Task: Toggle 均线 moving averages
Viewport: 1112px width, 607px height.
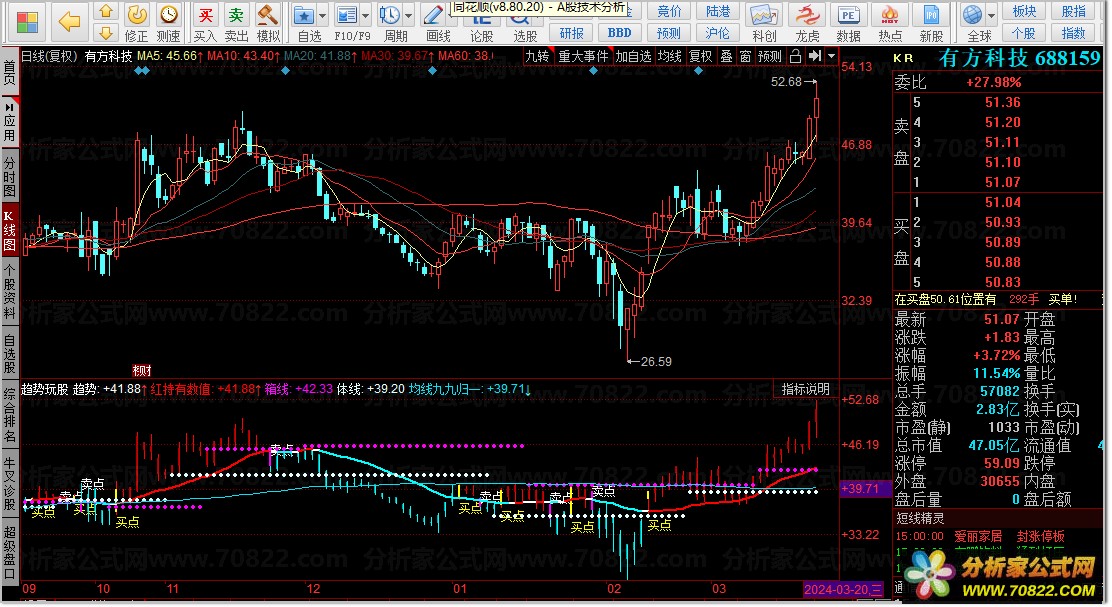Action: click(x=669, y=56)
